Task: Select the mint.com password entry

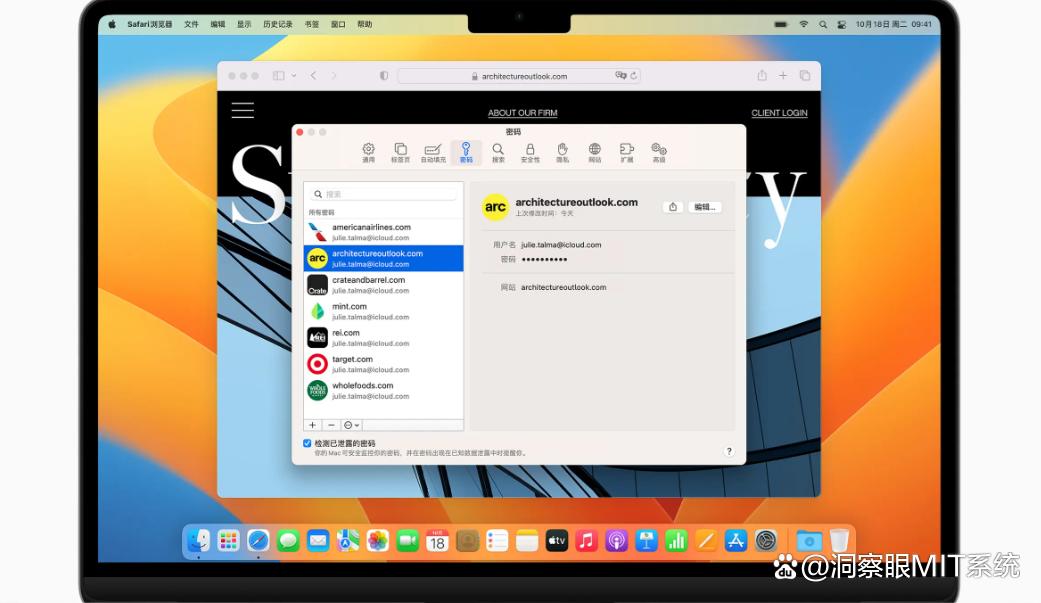Action: (384, 311)
